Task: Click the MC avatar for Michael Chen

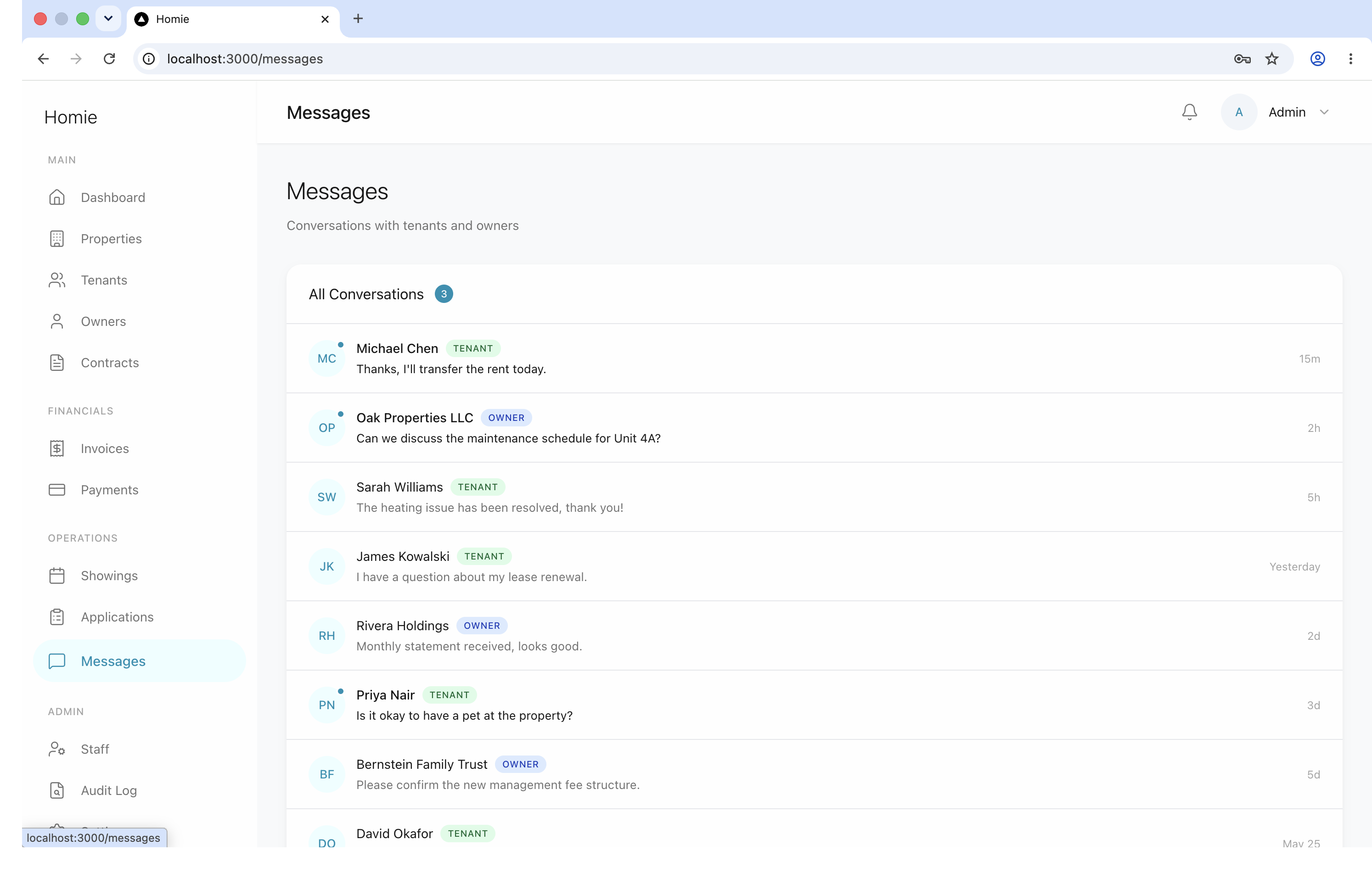Action: pyautogui.click(x=326, y=358)
